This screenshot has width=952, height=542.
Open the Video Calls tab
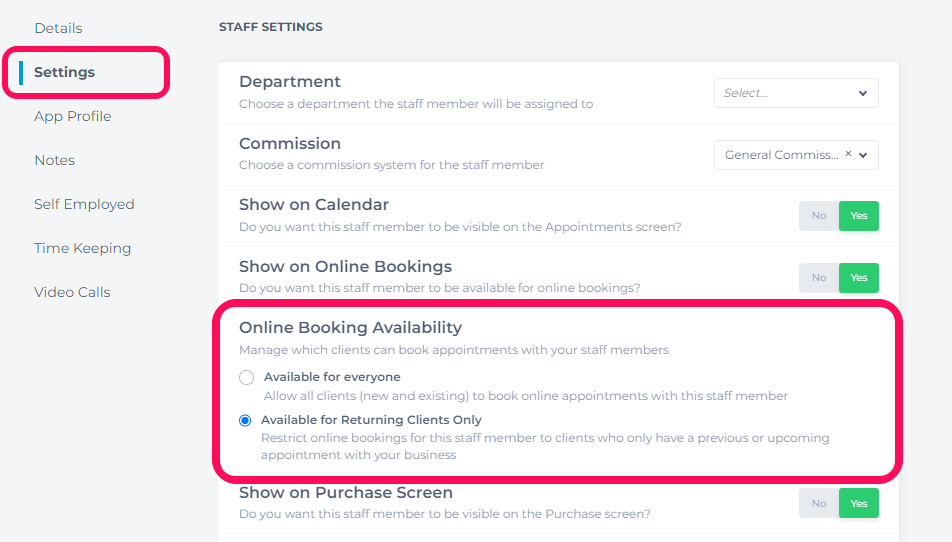click(x=72, y=292)
